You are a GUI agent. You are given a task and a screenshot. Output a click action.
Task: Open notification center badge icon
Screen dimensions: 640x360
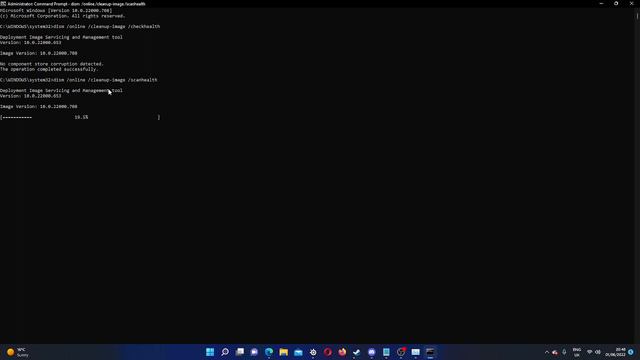tap(631, 352)
